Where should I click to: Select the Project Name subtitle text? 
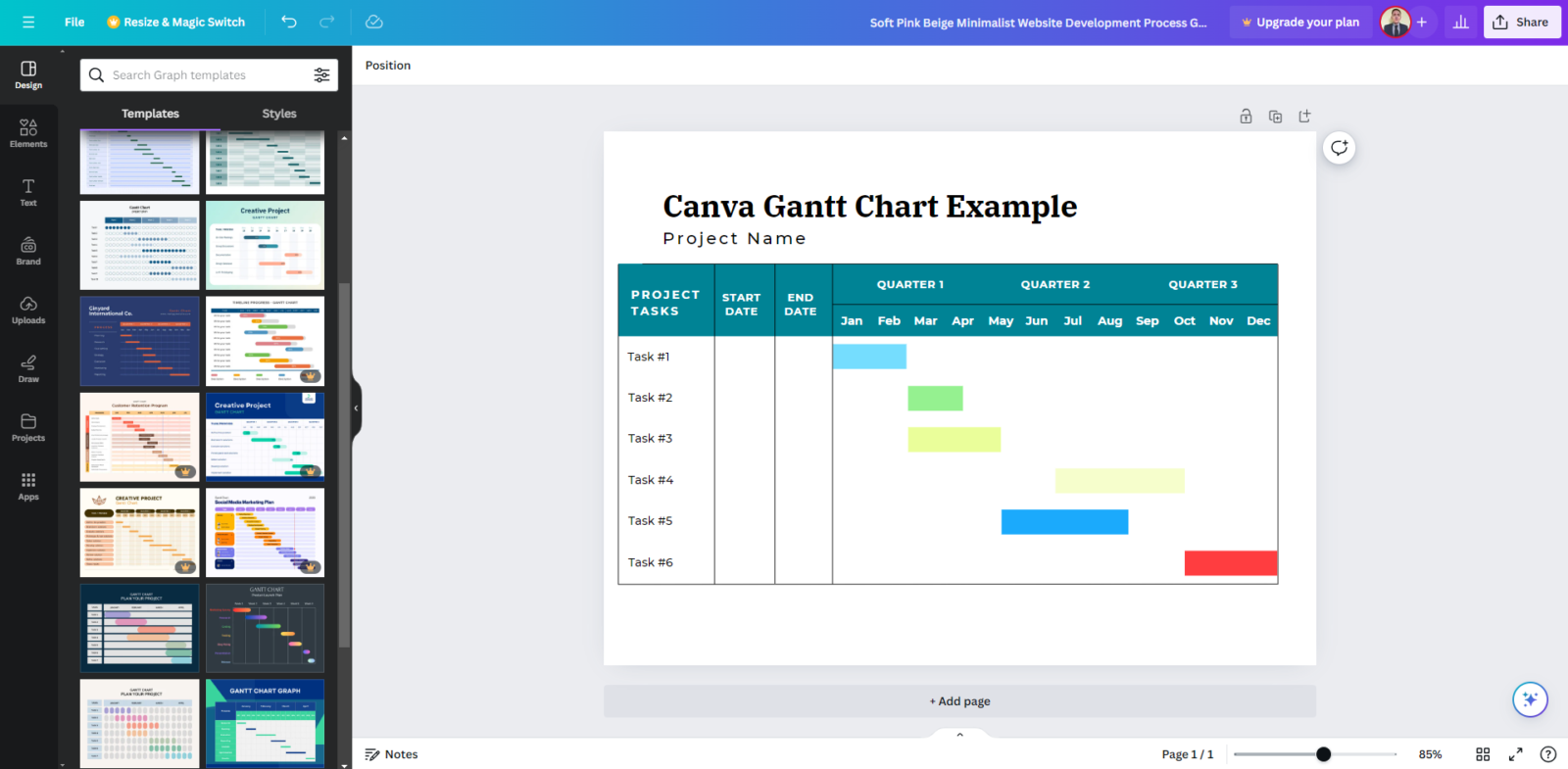734,238
